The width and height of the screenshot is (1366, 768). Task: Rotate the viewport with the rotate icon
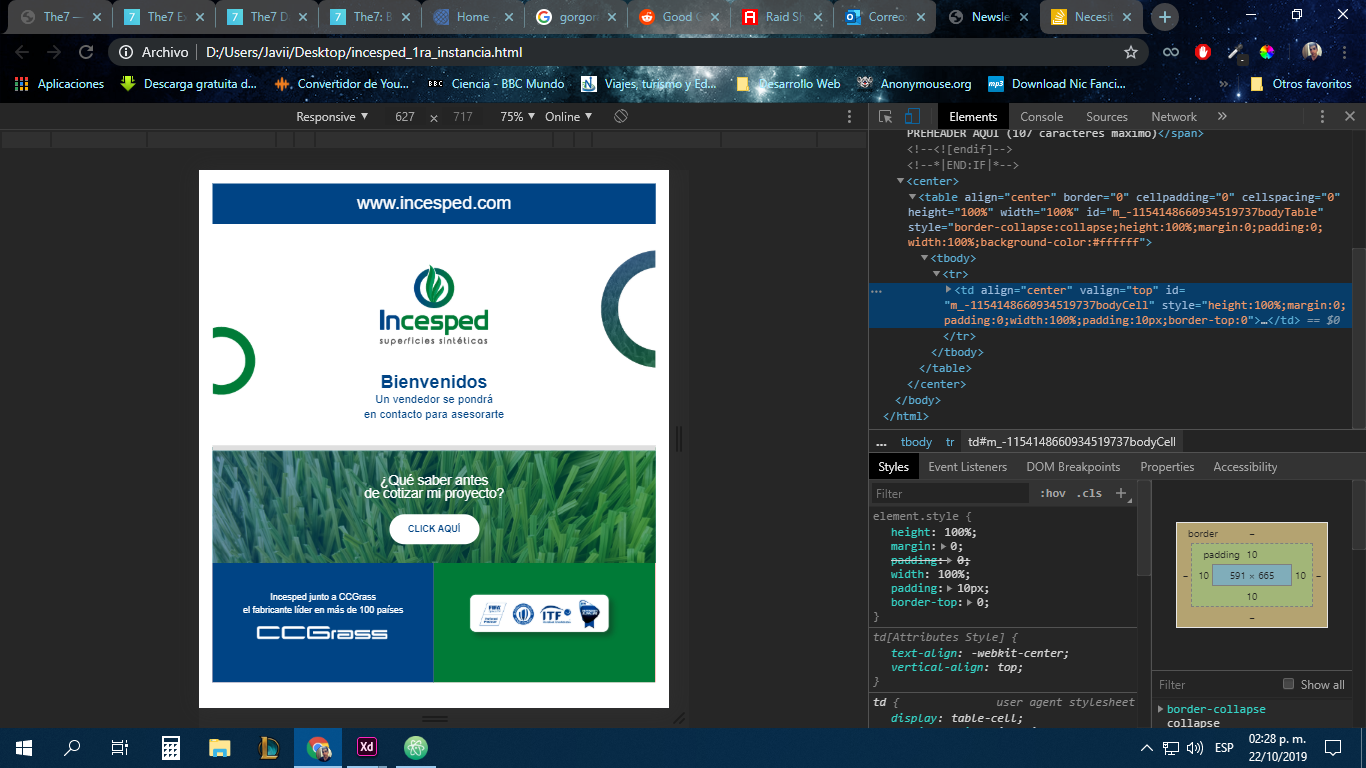tap(621, 117)
